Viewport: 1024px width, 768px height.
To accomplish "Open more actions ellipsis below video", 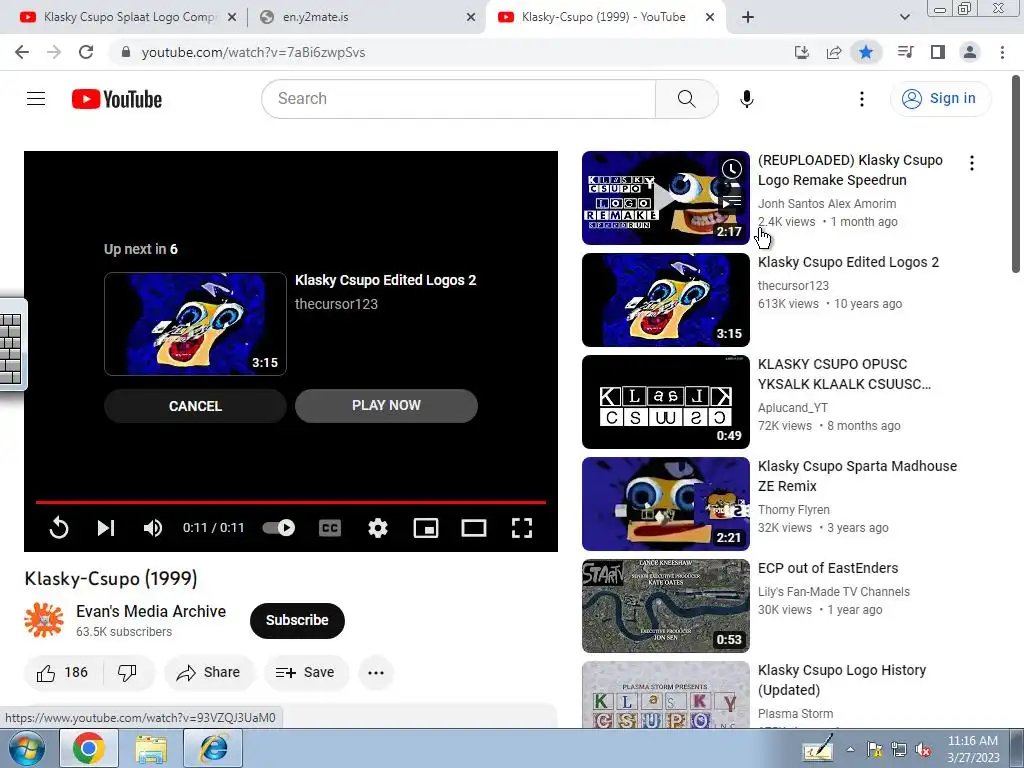I will [x=376, y=673].
